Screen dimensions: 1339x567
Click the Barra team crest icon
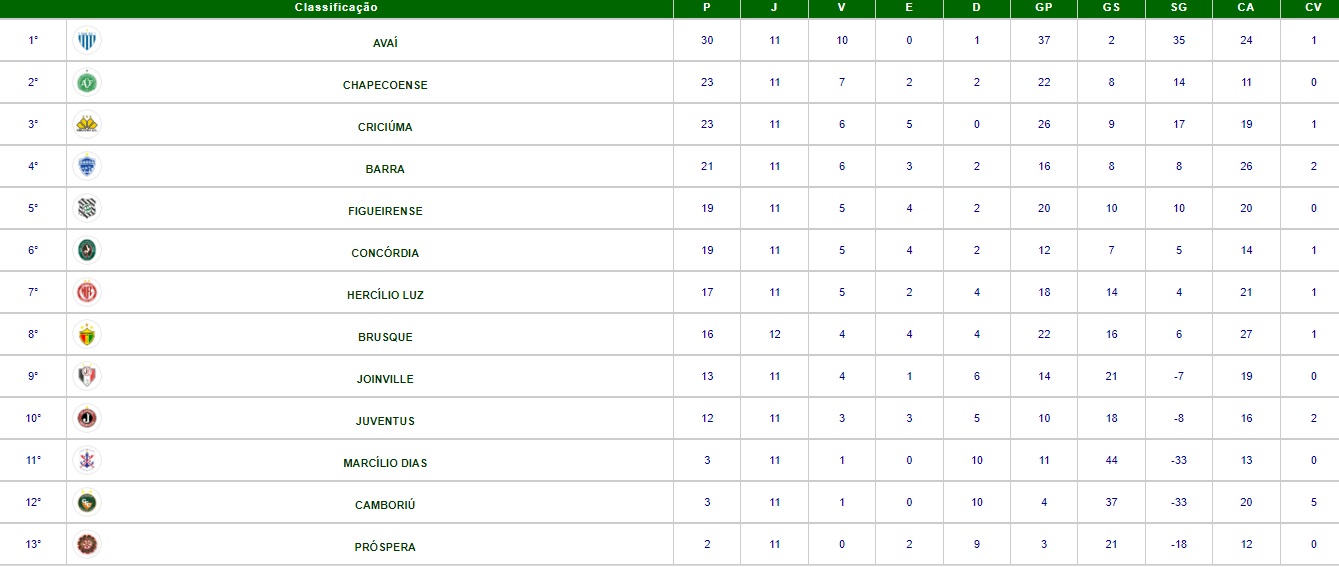88,166
